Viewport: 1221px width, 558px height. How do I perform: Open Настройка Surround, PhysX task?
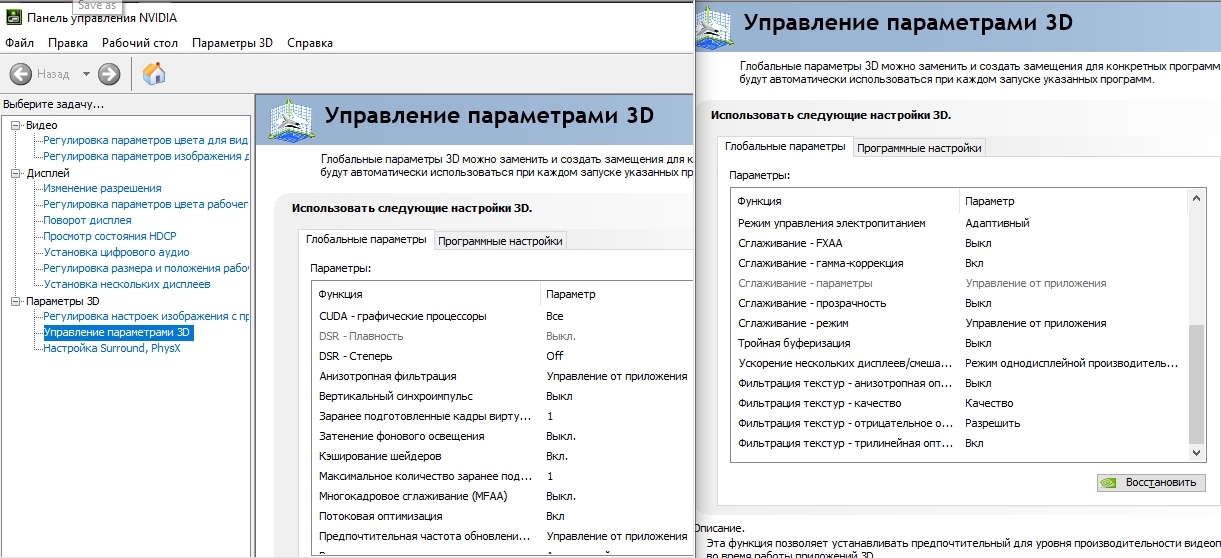(112, 348)
